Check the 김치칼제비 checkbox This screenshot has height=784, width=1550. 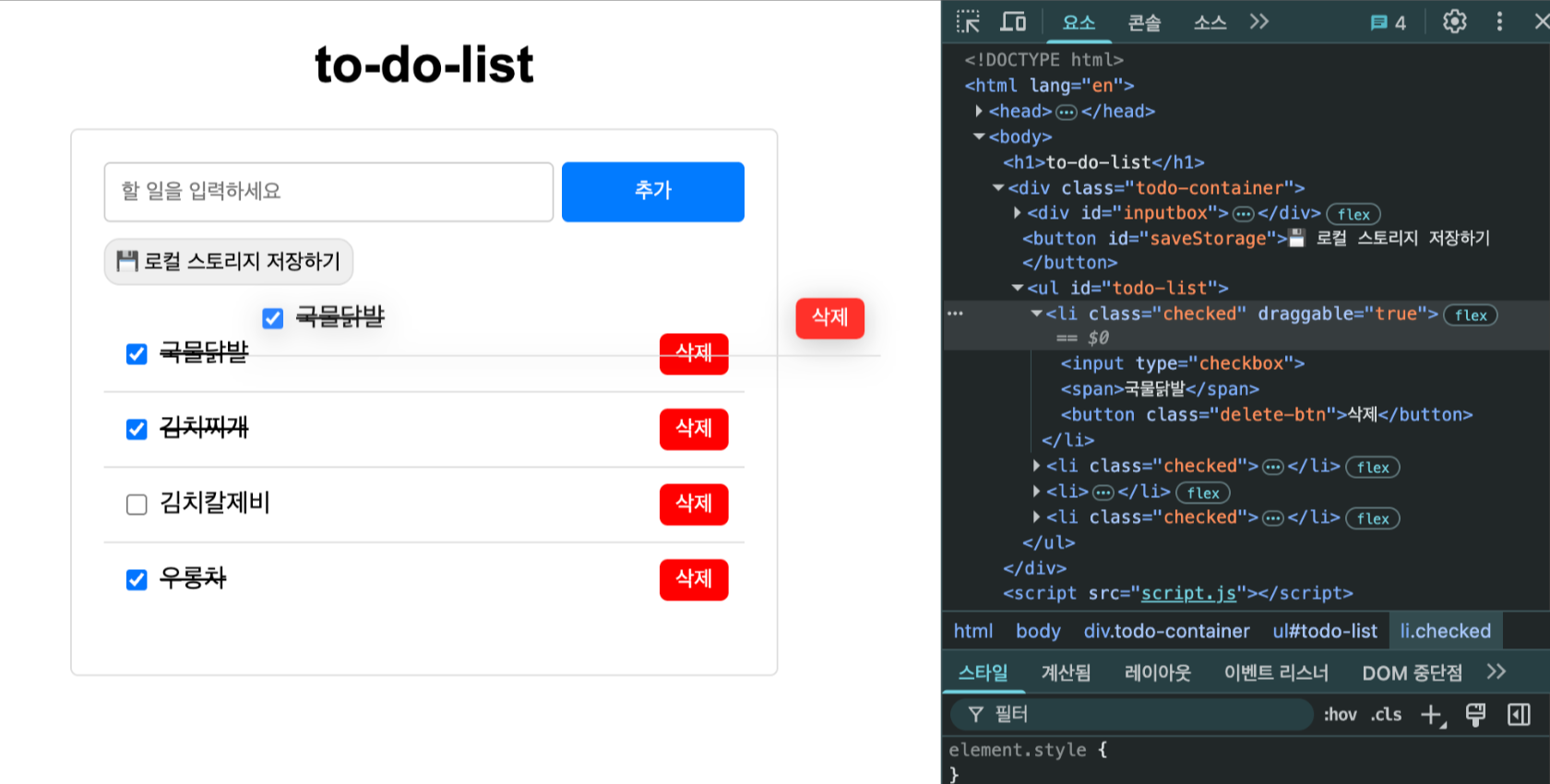point(137,505)
